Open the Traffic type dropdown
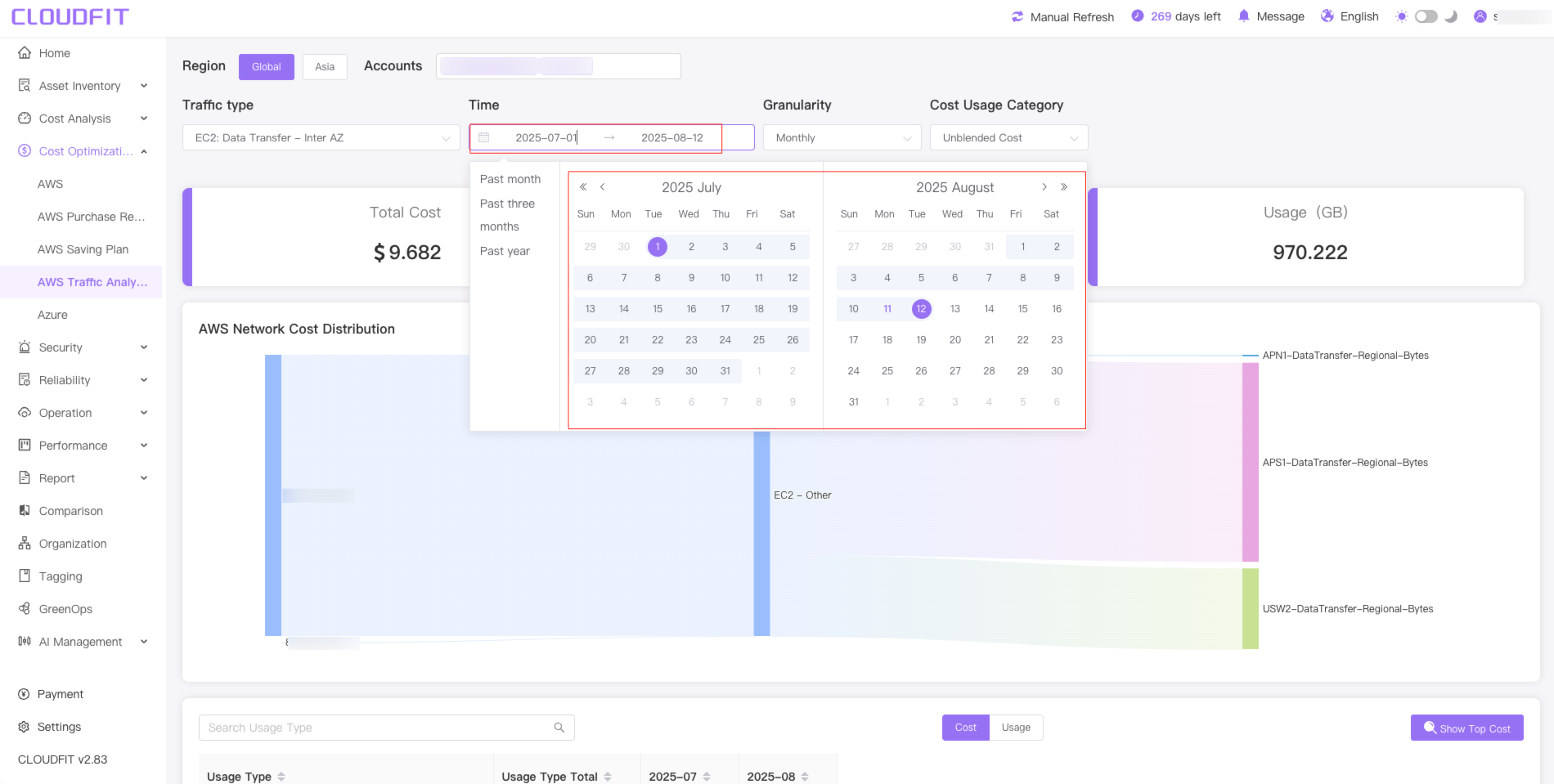 321,137
